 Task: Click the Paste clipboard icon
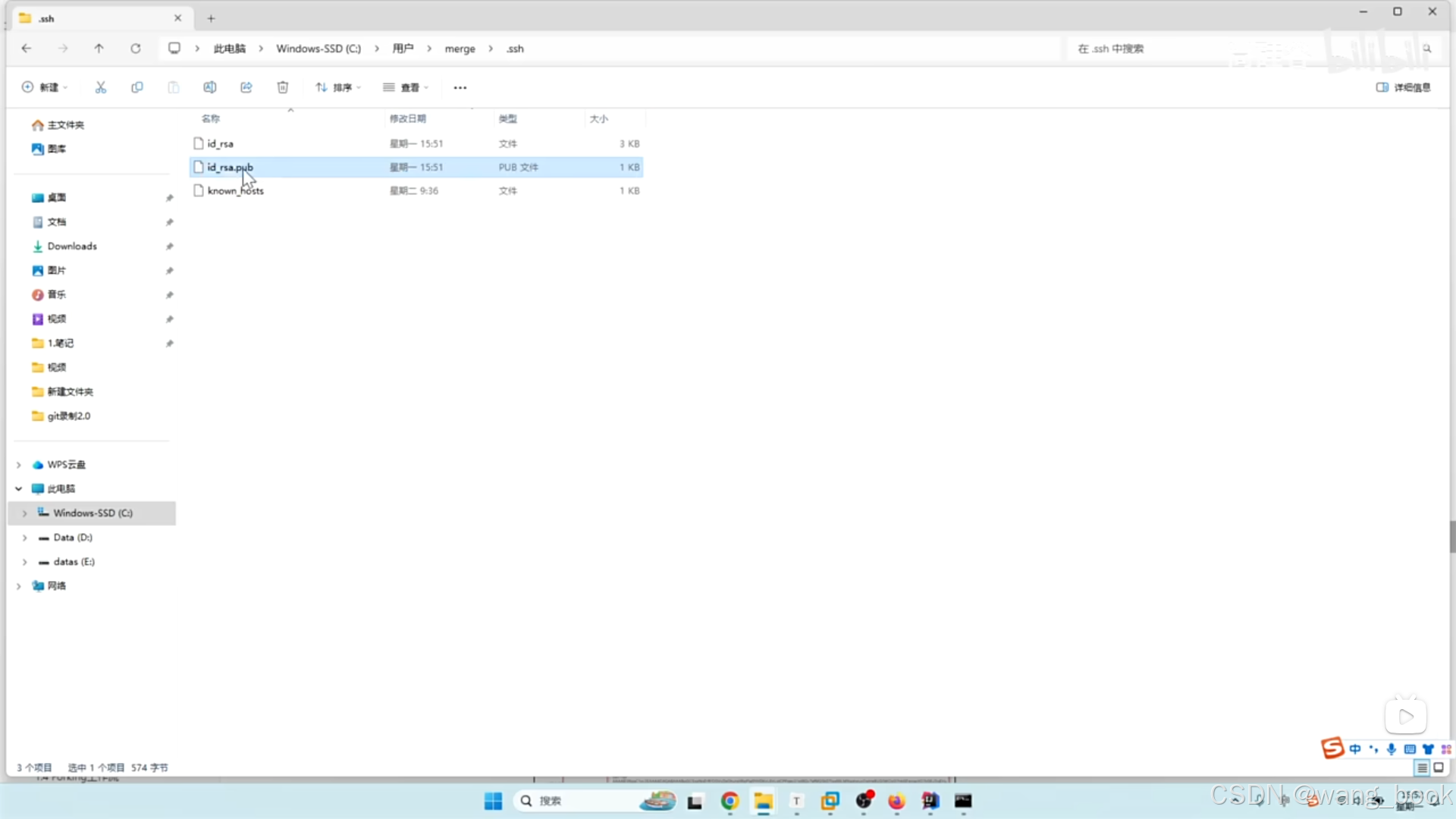(173, 87)
